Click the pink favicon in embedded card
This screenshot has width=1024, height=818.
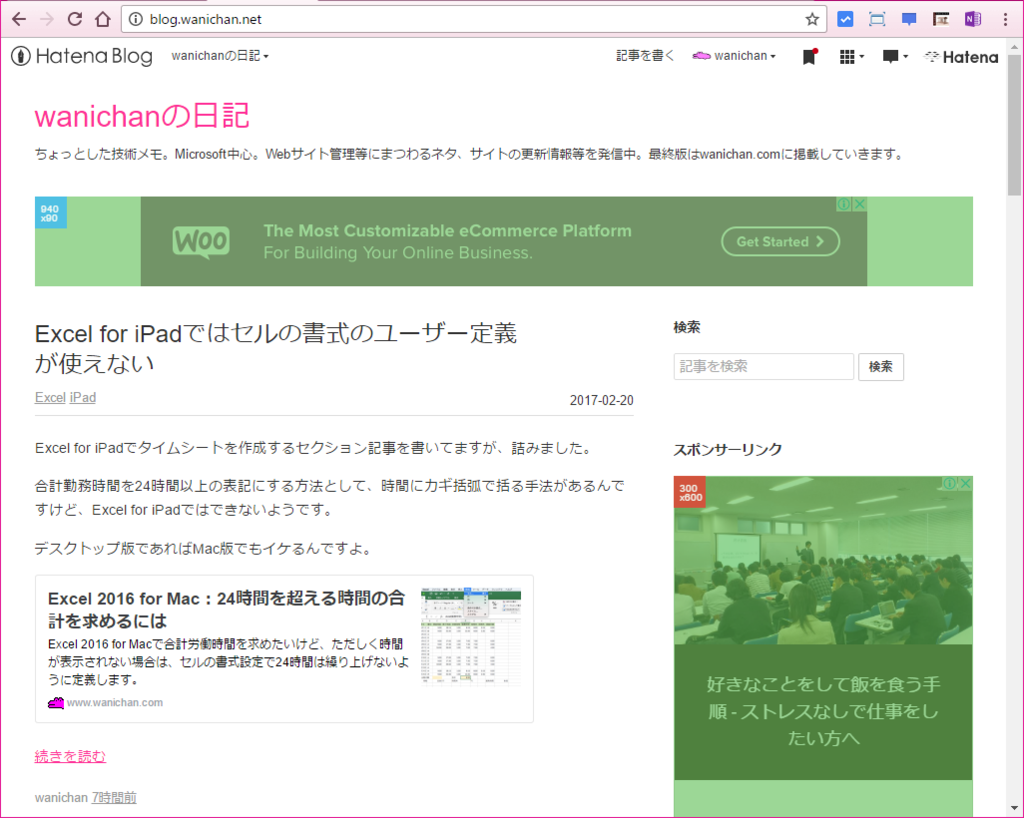pos(56,702)
